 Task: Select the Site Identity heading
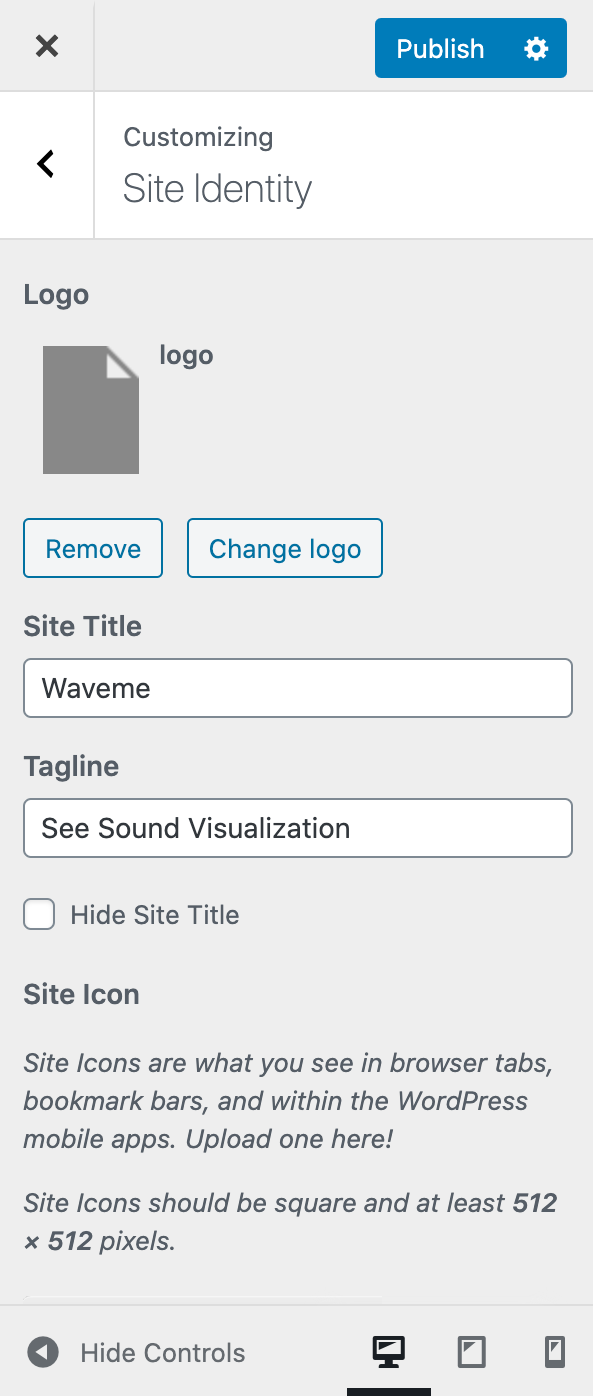(x=217, y=188)
